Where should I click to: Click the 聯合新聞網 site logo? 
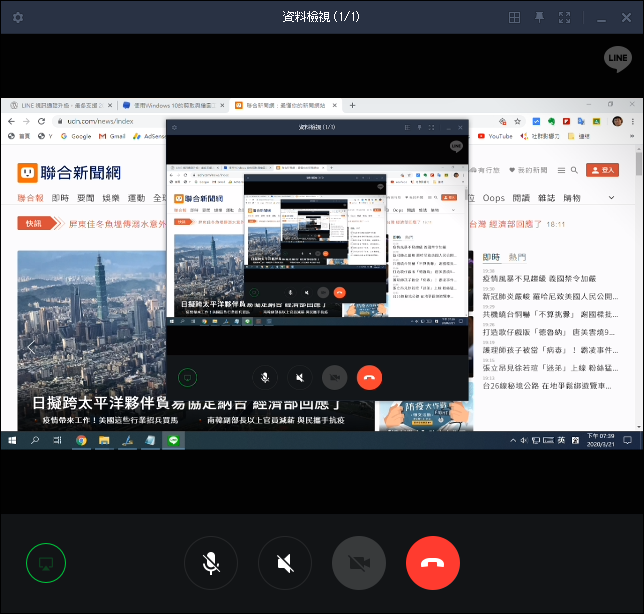click(69, 173)
